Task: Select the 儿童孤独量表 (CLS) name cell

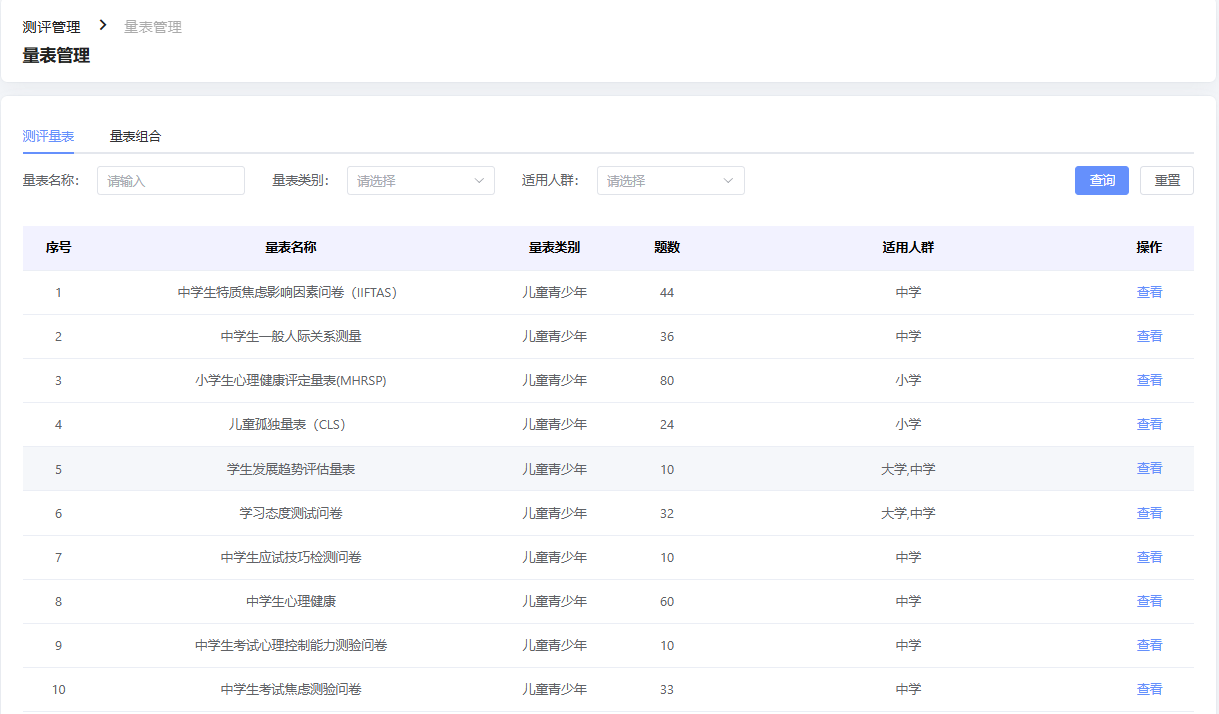Action: (x=291, y=424)
